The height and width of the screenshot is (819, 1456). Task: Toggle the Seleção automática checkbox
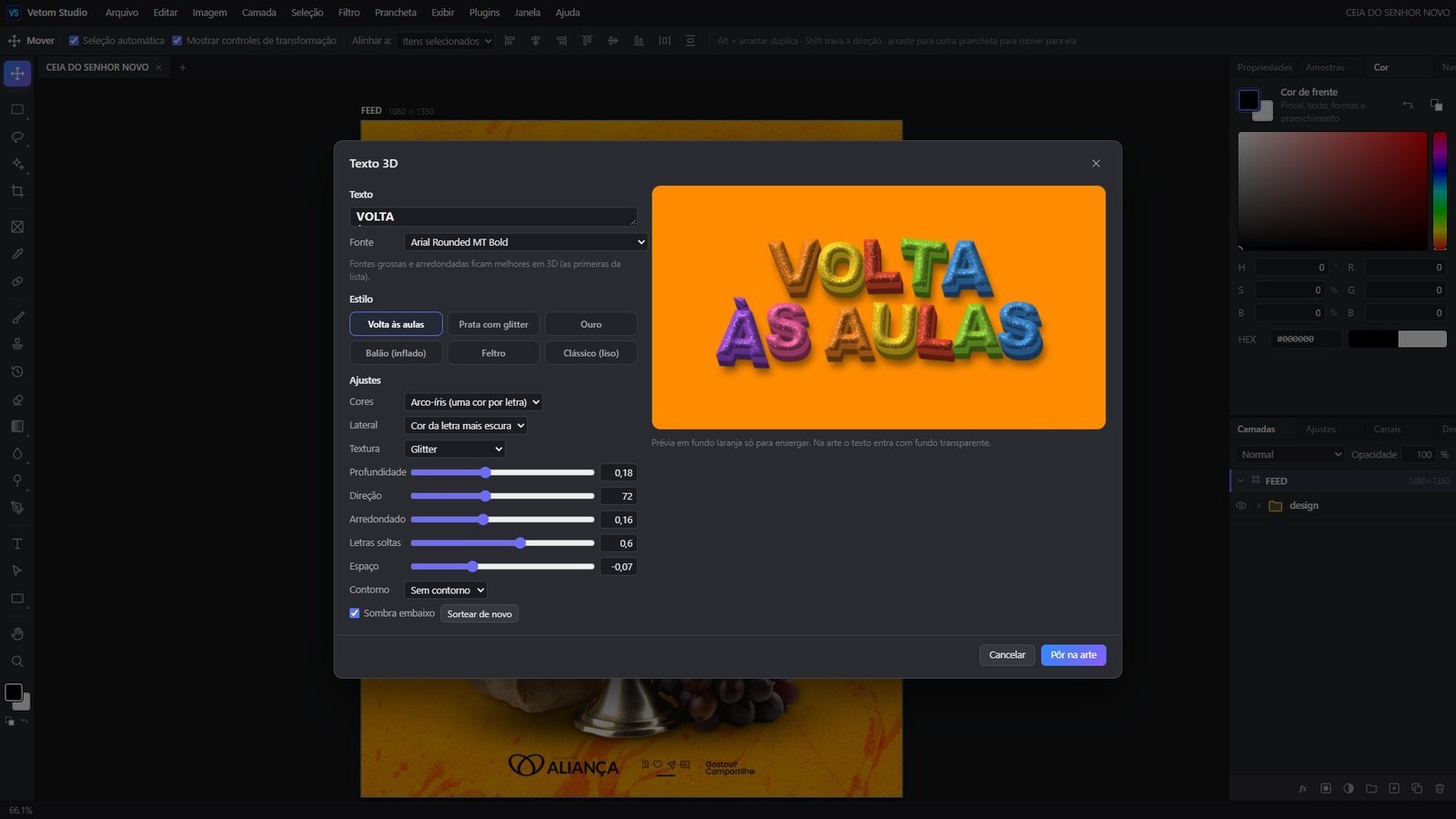coord(75,41)
